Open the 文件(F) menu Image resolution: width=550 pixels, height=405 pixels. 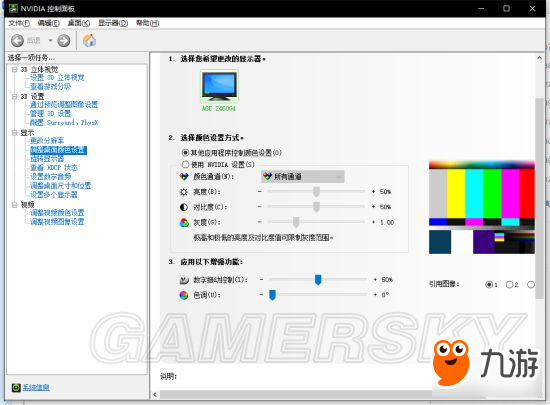point(19,23)
